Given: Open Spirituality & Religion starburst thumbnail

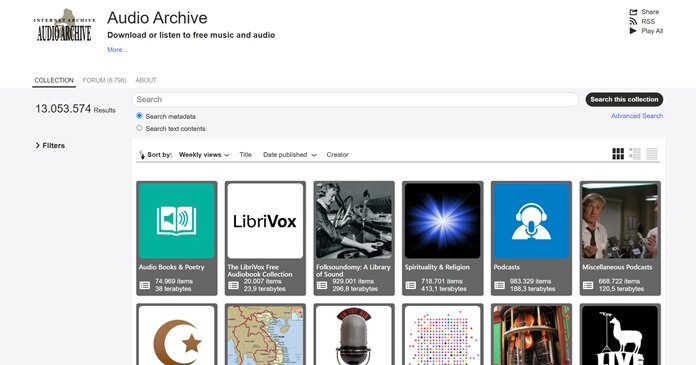Looking at the screenshot, I should pos(443,221).
